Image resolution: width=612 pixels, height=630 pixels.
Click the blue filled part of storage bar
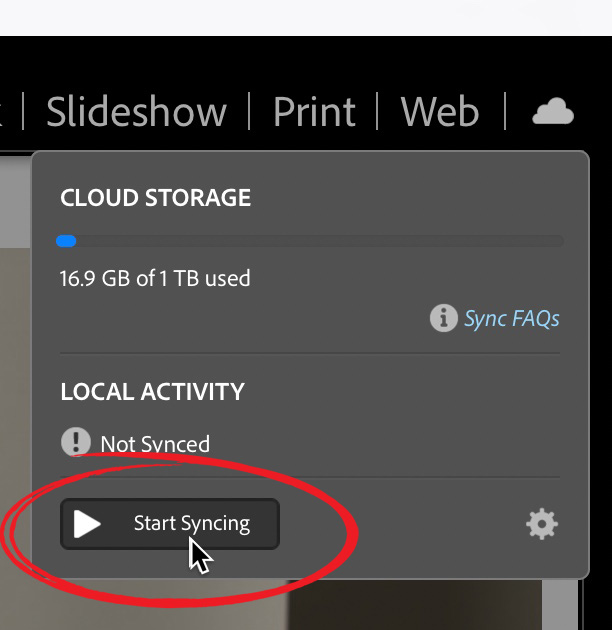pyautogui.click(x=66, y=241)
